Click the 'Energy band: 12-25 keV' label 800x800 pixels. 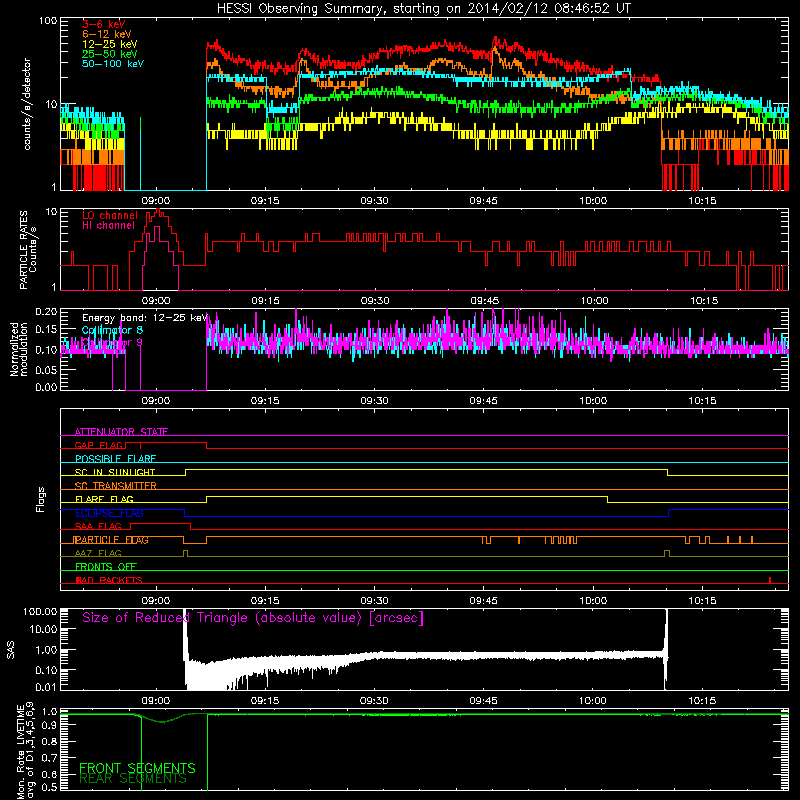tap(145, 318)
